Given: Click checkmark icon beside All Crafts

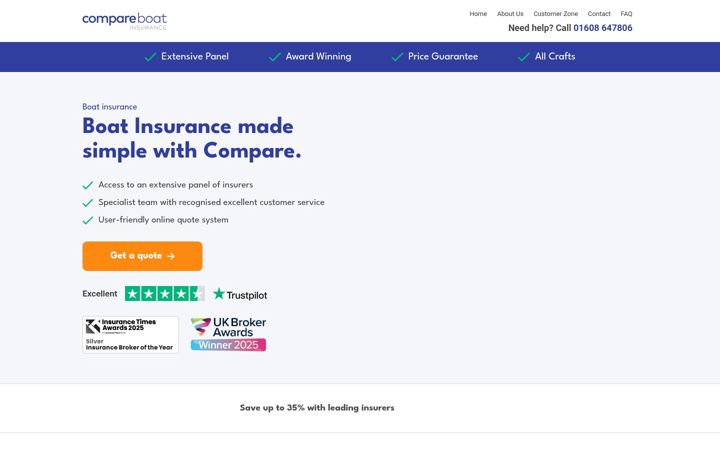Looking at the screenshot, I should click(523, 57).
